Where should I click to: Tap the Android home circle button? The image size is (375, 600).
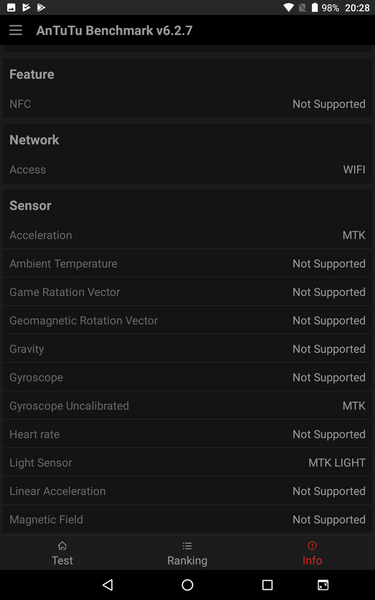188,584
